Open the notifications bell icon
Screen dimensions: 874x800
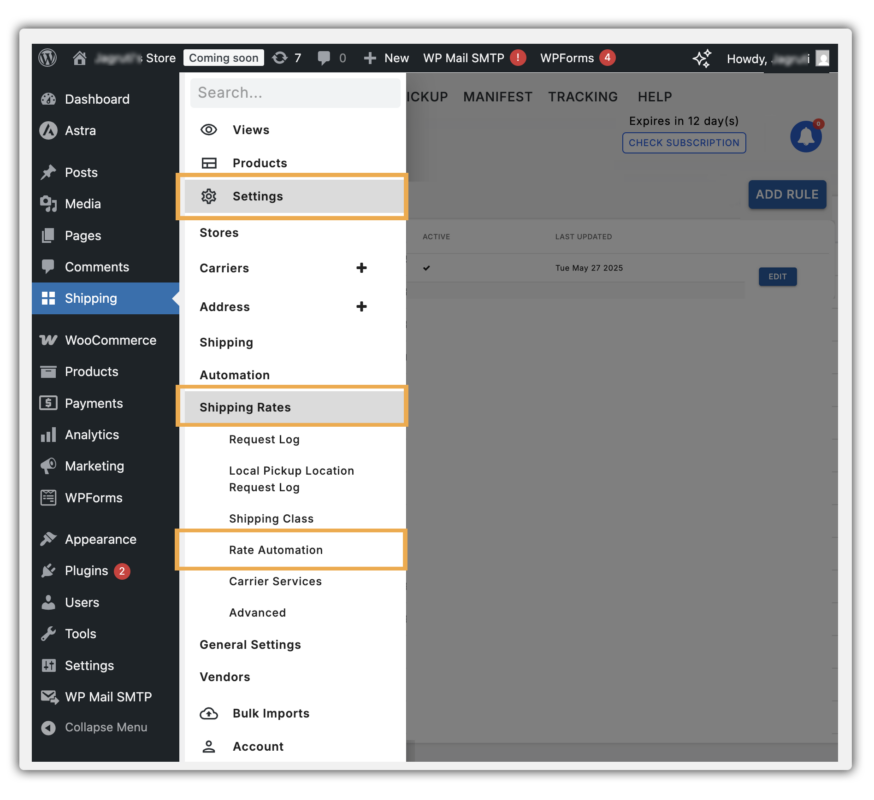point(806,136)
